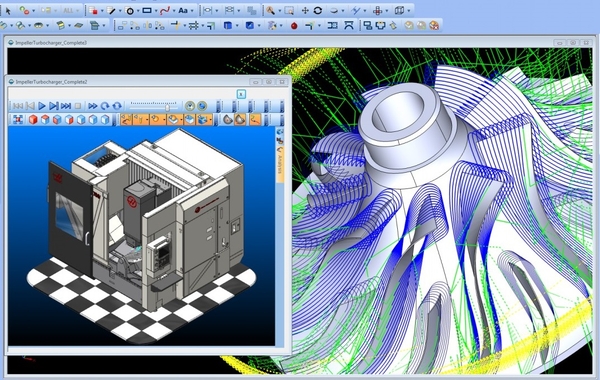Screen dimensions: 600x380
Task: Click the red sphere icon in second toolbar
Action: pyautogui.click(x=294, y=26)
